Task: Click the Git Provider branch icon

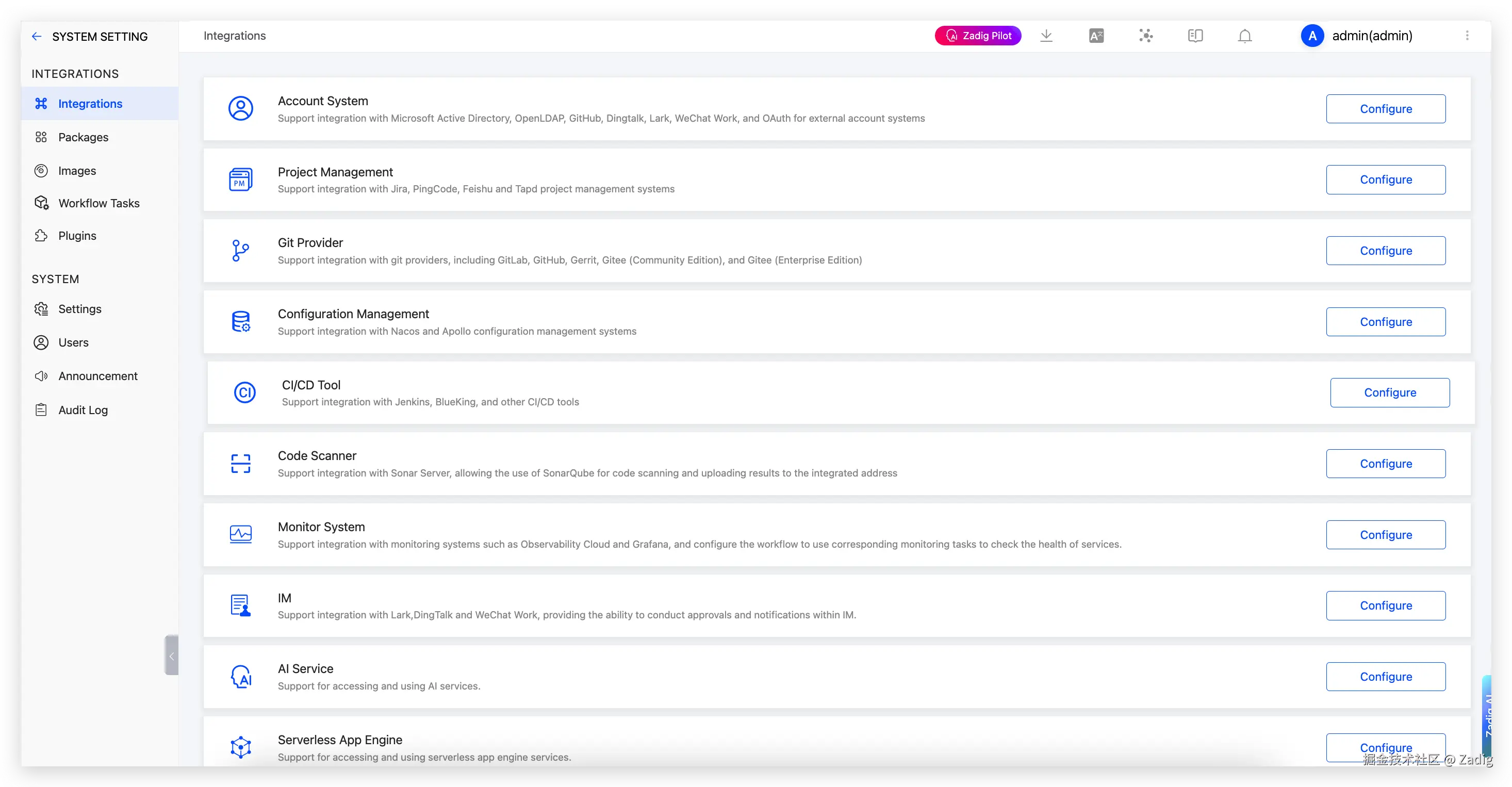Action: (240, 251)
